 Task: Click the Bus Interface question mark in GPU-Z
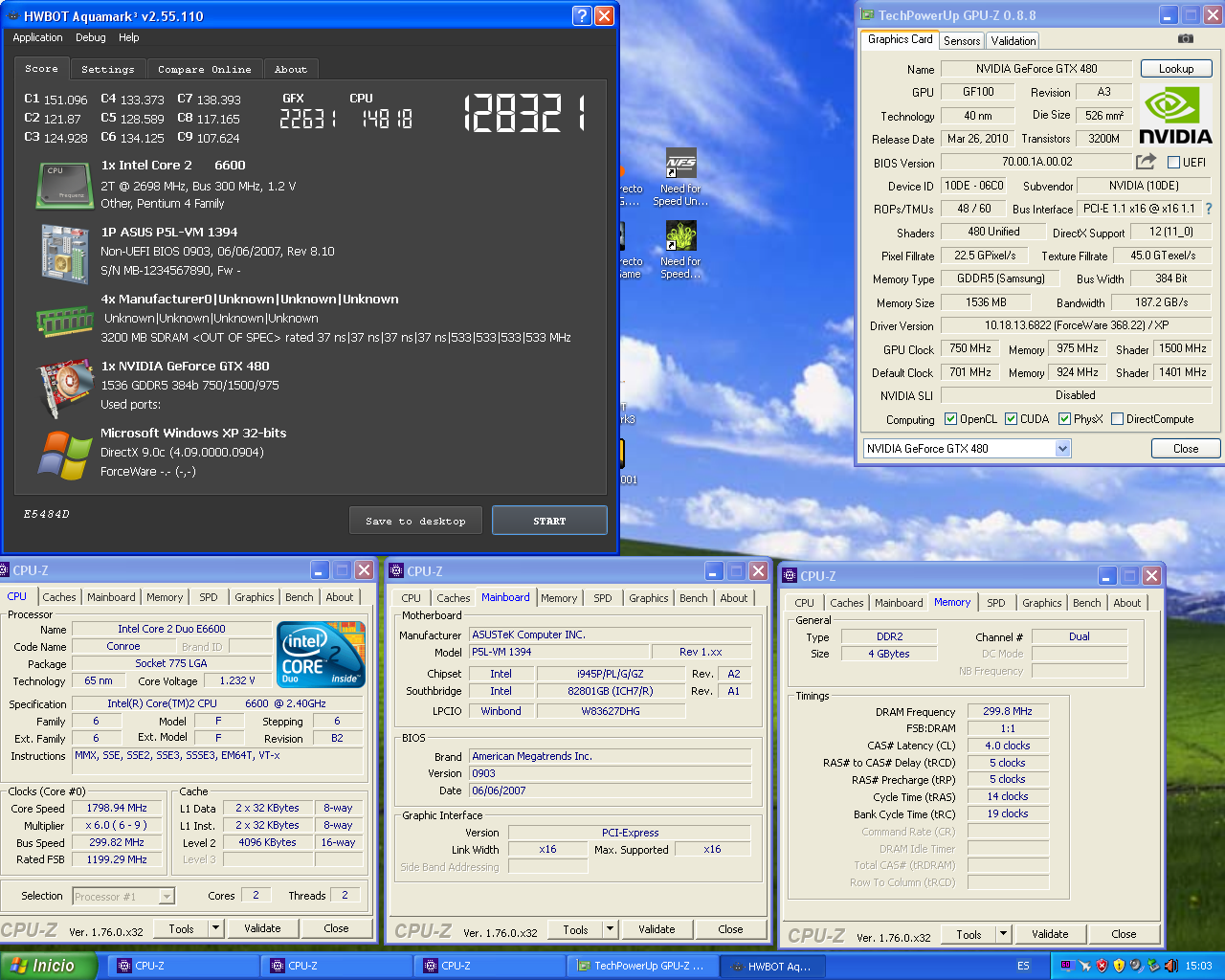(1209, 209)
